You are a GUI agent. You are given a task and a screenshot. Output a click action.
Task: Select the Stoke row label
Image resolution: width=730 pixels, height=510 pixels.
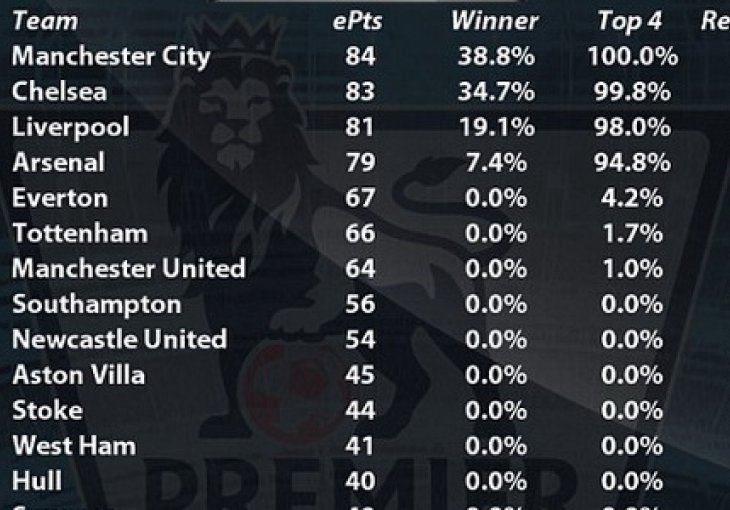click(x=47, y=410)
